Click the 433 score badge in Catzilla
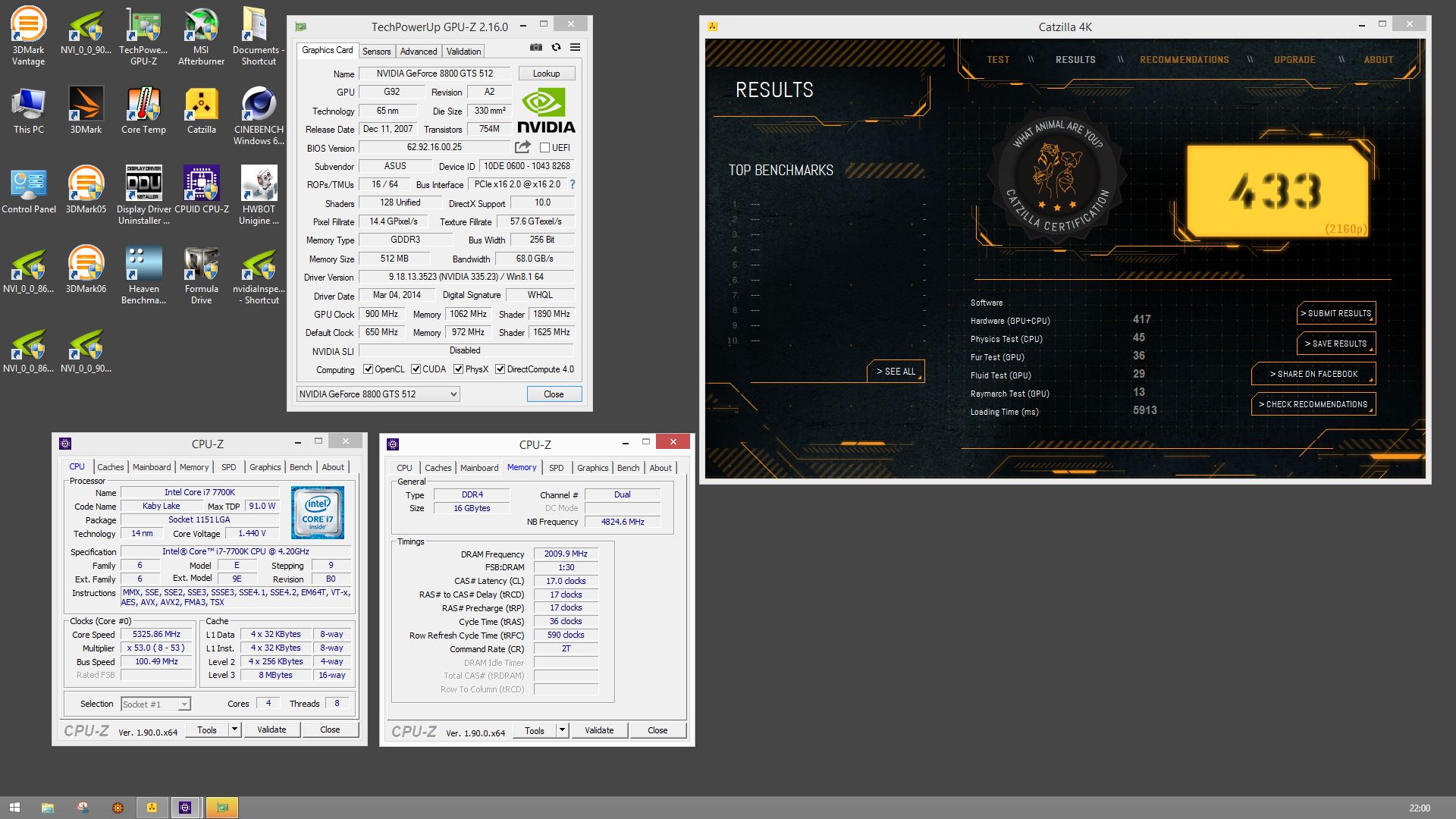The width and height of the screenshot is (1456, 819). point(1277,190)
